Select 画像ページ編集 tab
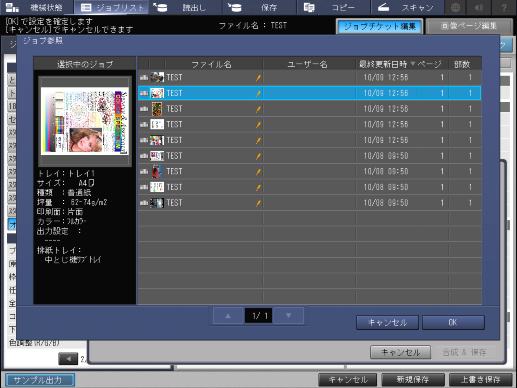The width and height of the screenshot is (517, 388). pos(469,26)
